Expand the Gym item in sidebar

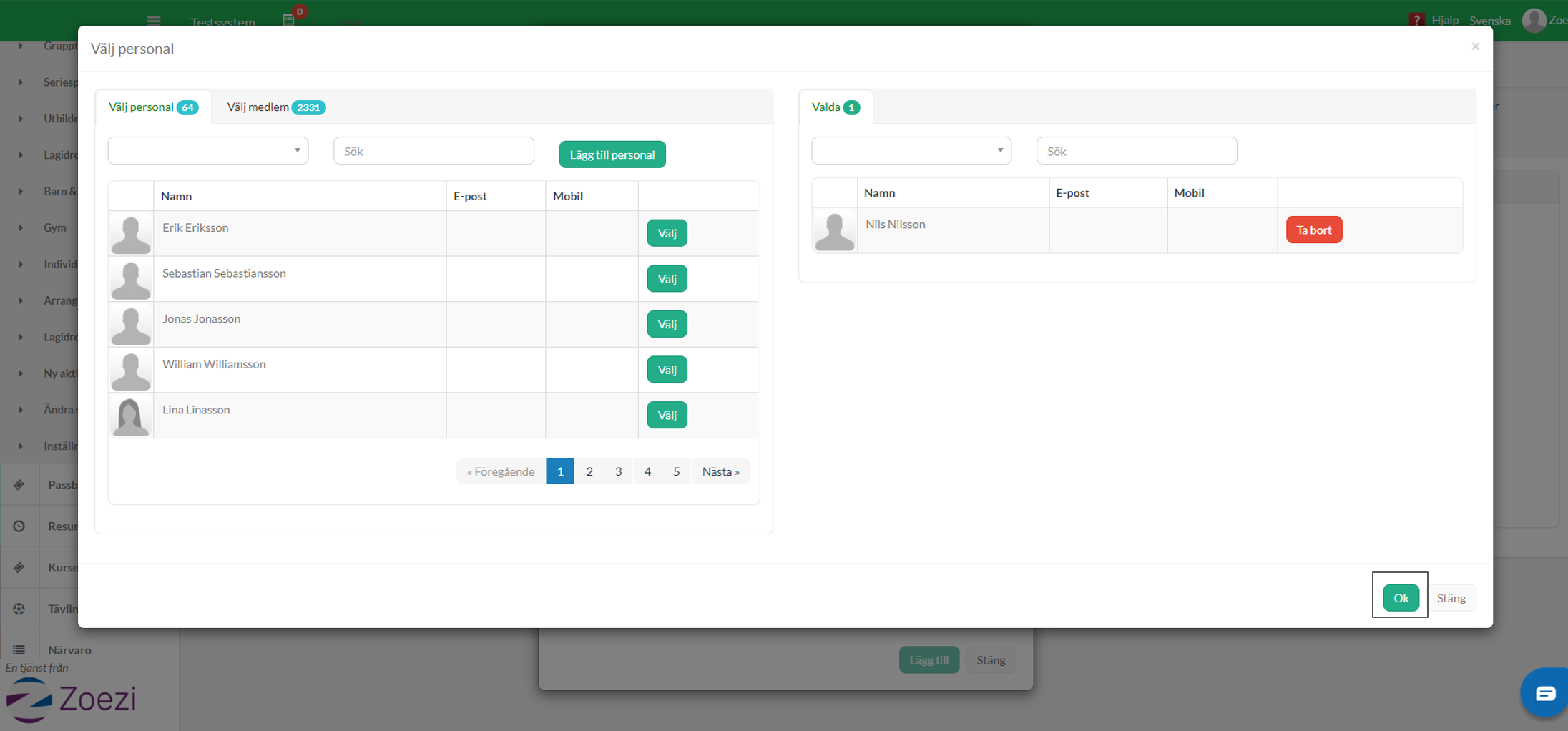(x=21, y=227)
